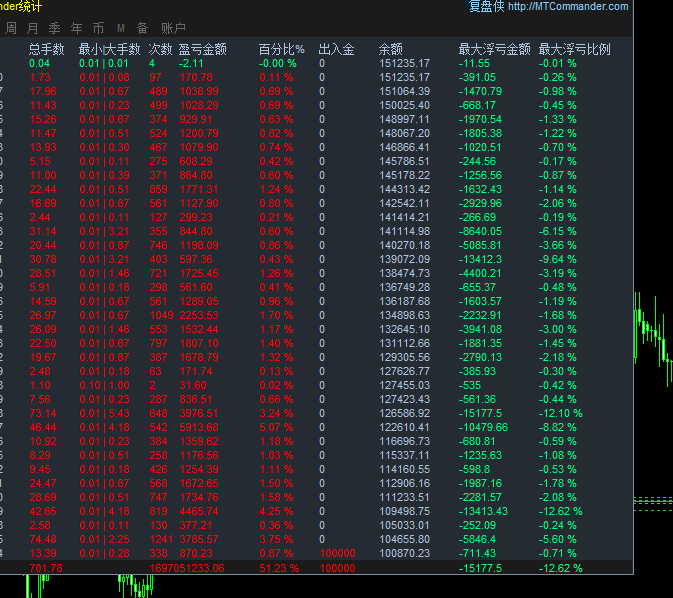Screen dimensions: 673x598
Task: Select the balance cell 127626.77
Action: coord(404,371)
